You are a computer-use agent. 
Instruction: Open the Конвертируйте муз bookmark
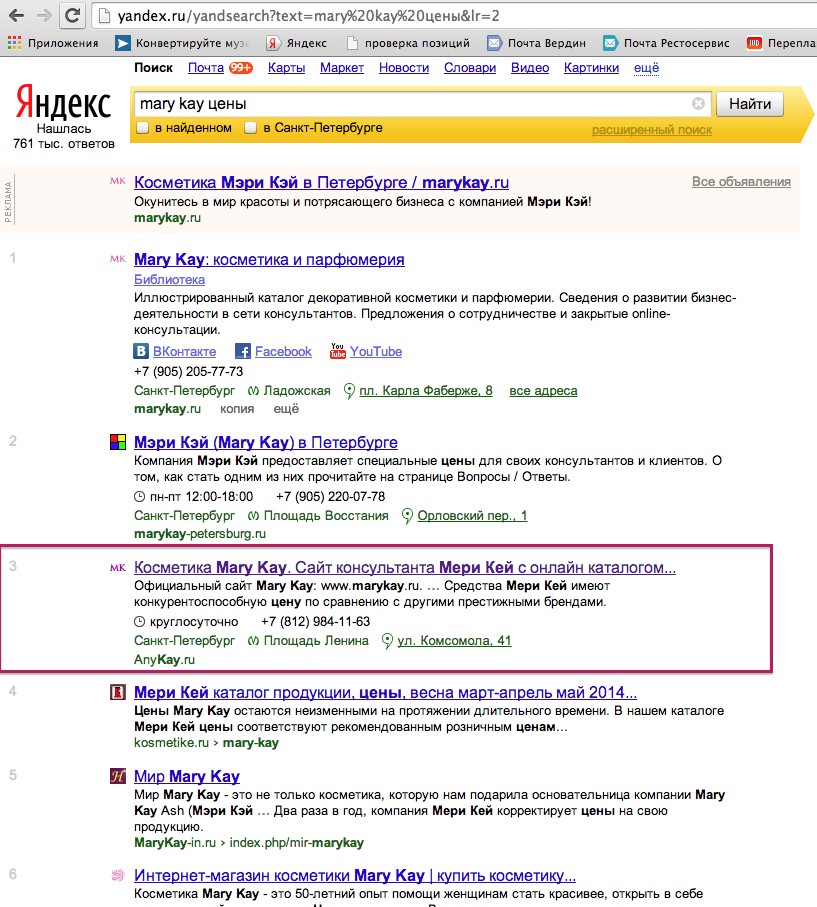click(x=182, y=43)
